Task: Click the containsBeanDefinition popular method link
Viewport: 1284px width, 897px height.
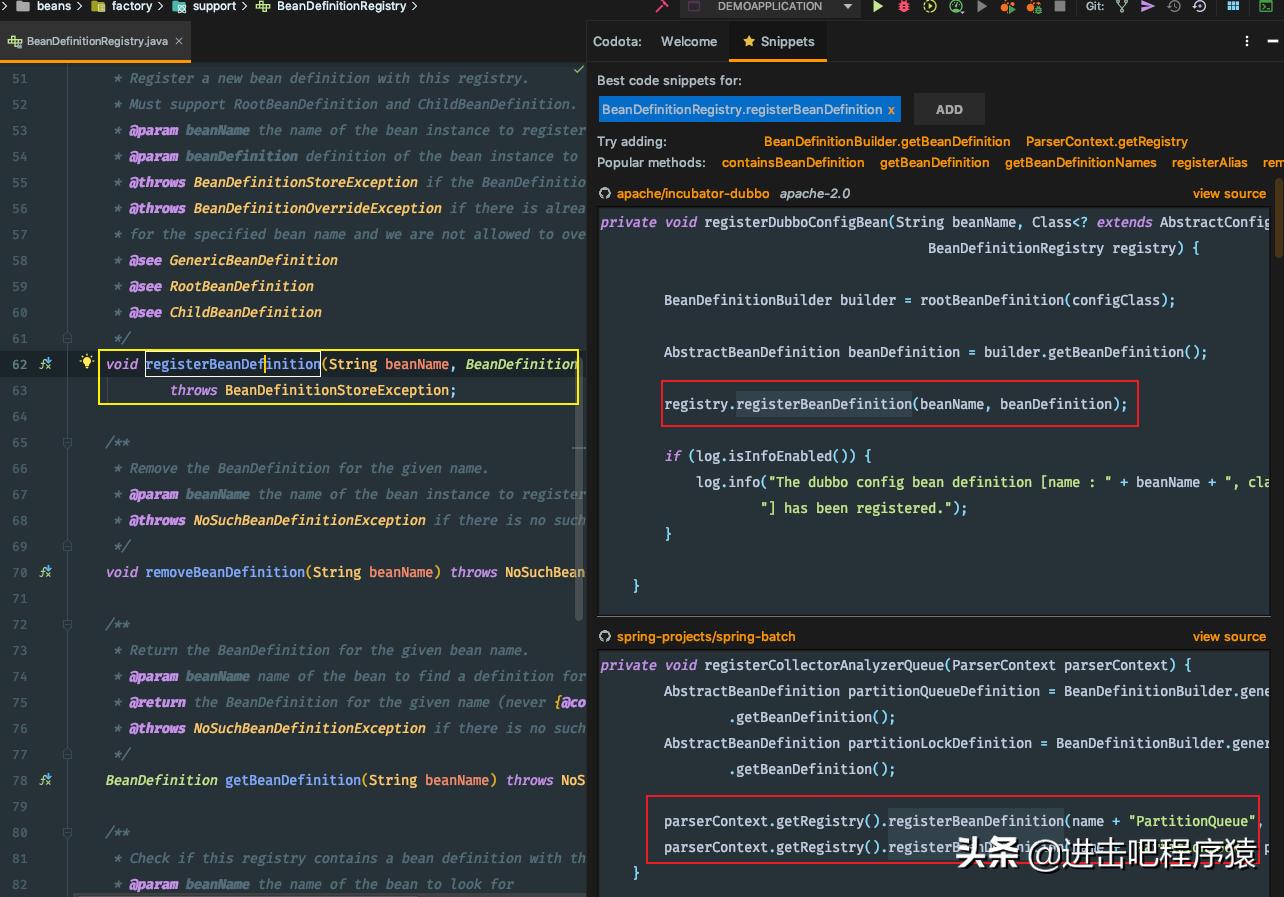Action: 792,163
